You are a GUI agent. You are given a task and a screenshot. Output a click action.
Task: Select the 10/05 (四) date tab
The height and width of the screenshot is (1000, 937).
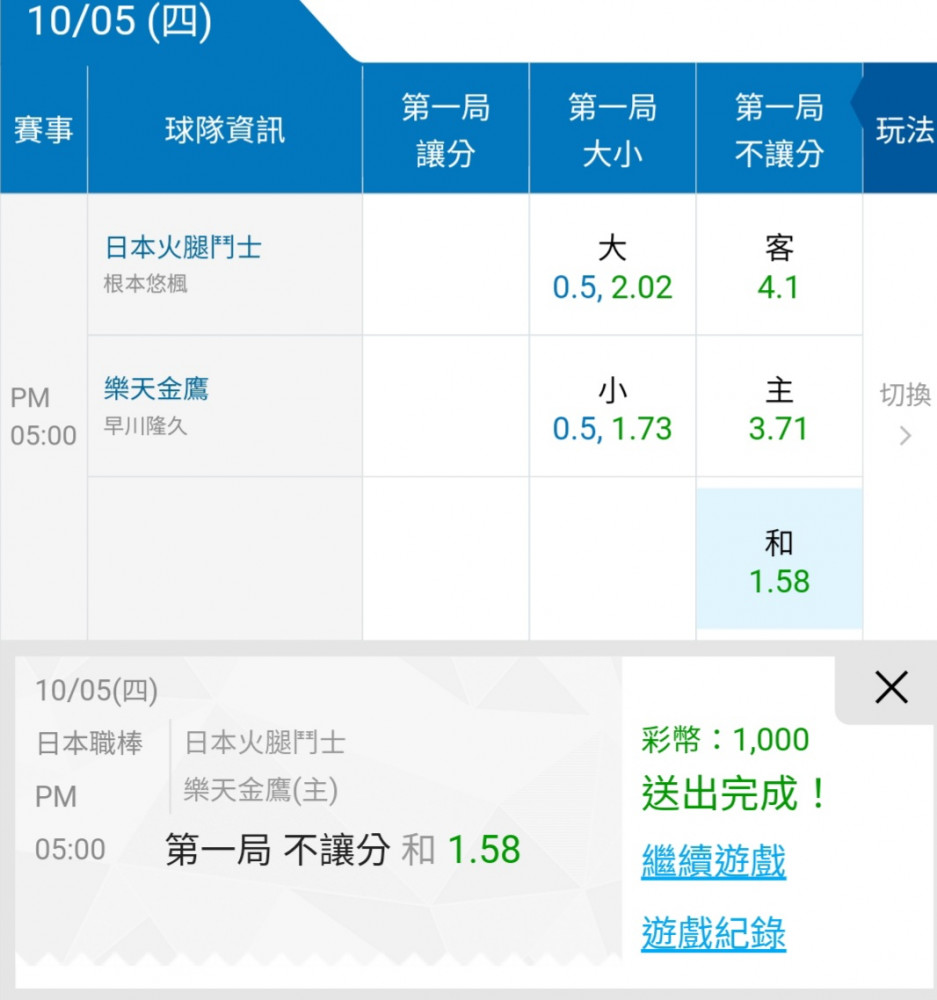(119, 20)
